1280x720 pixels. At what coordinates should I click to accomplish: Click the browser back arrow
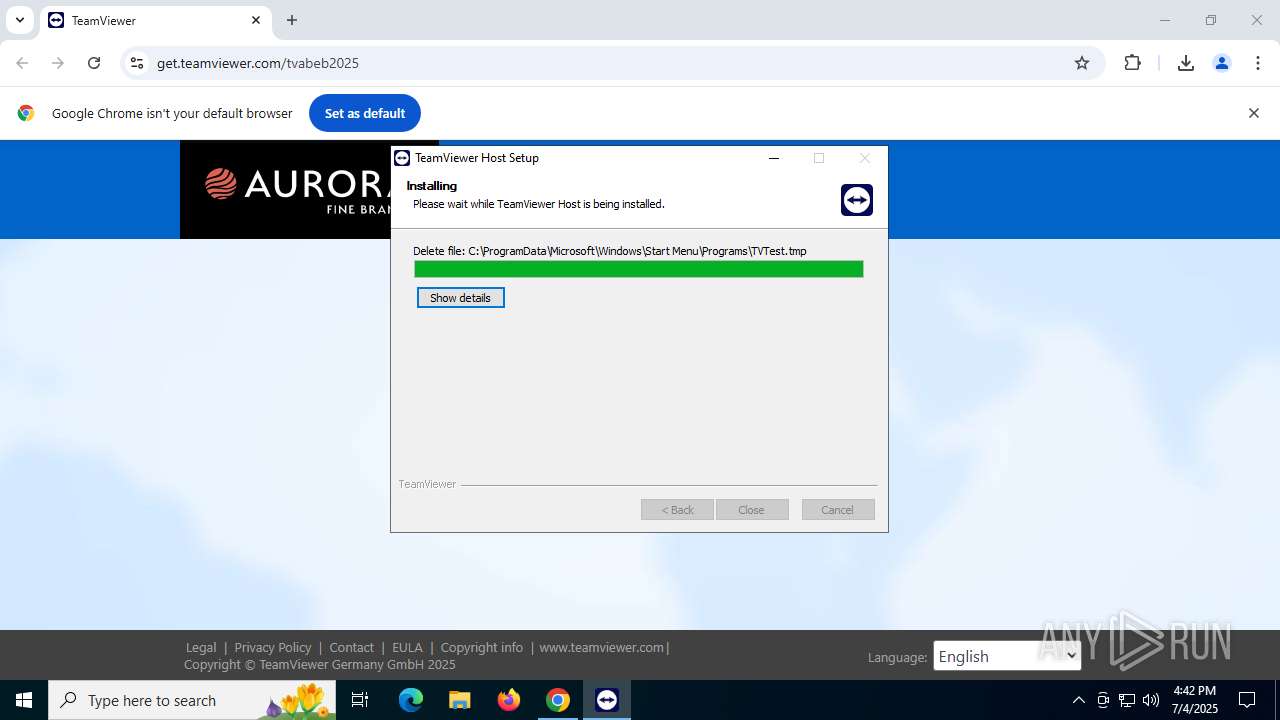[x=22, y=63]
